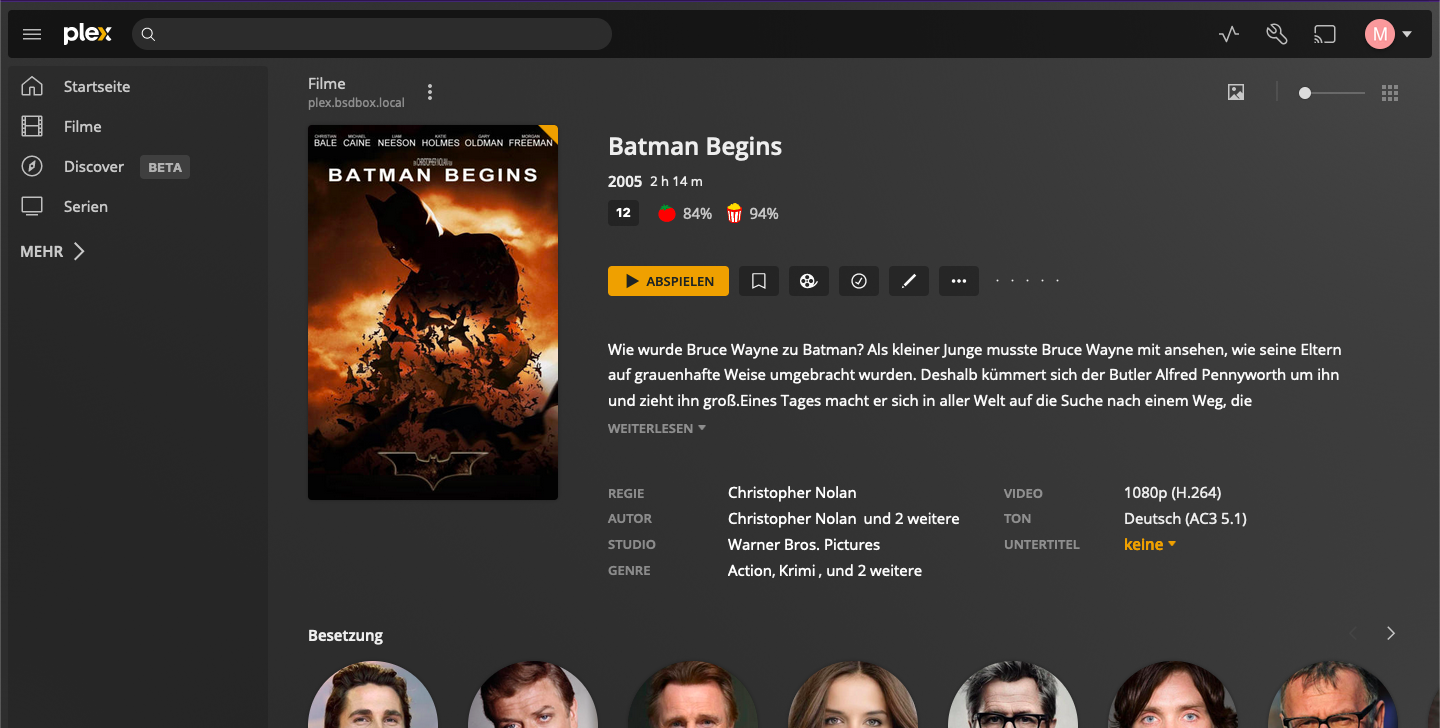This screenshot has width=1440, height=728.
Task: Click the Filme breadcrumb link
Action: pos(327,84)
